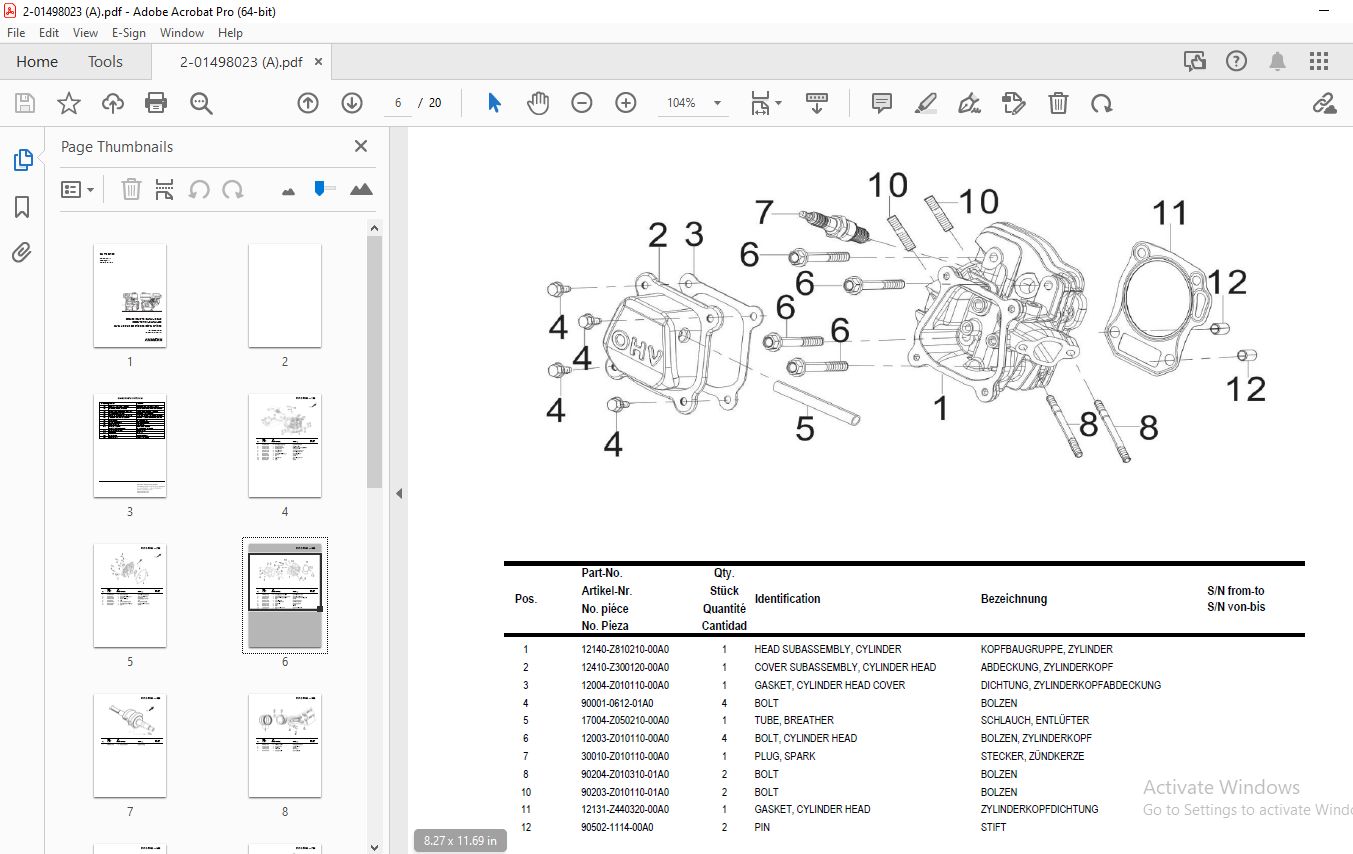Open the View menu
Viewport: 1353px width, 854px height.
86,33
